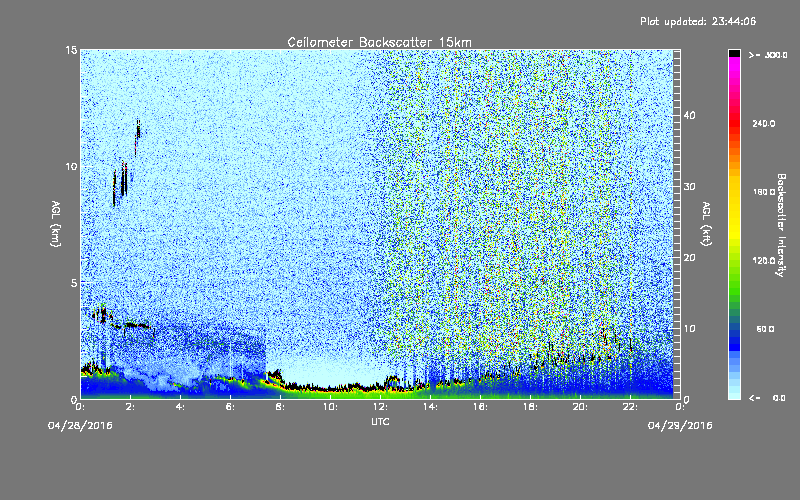This screenshot has height=500, width=800.
Task: Click the dark blue band near 60.0 on colorbar
Action: pos(734,337)
